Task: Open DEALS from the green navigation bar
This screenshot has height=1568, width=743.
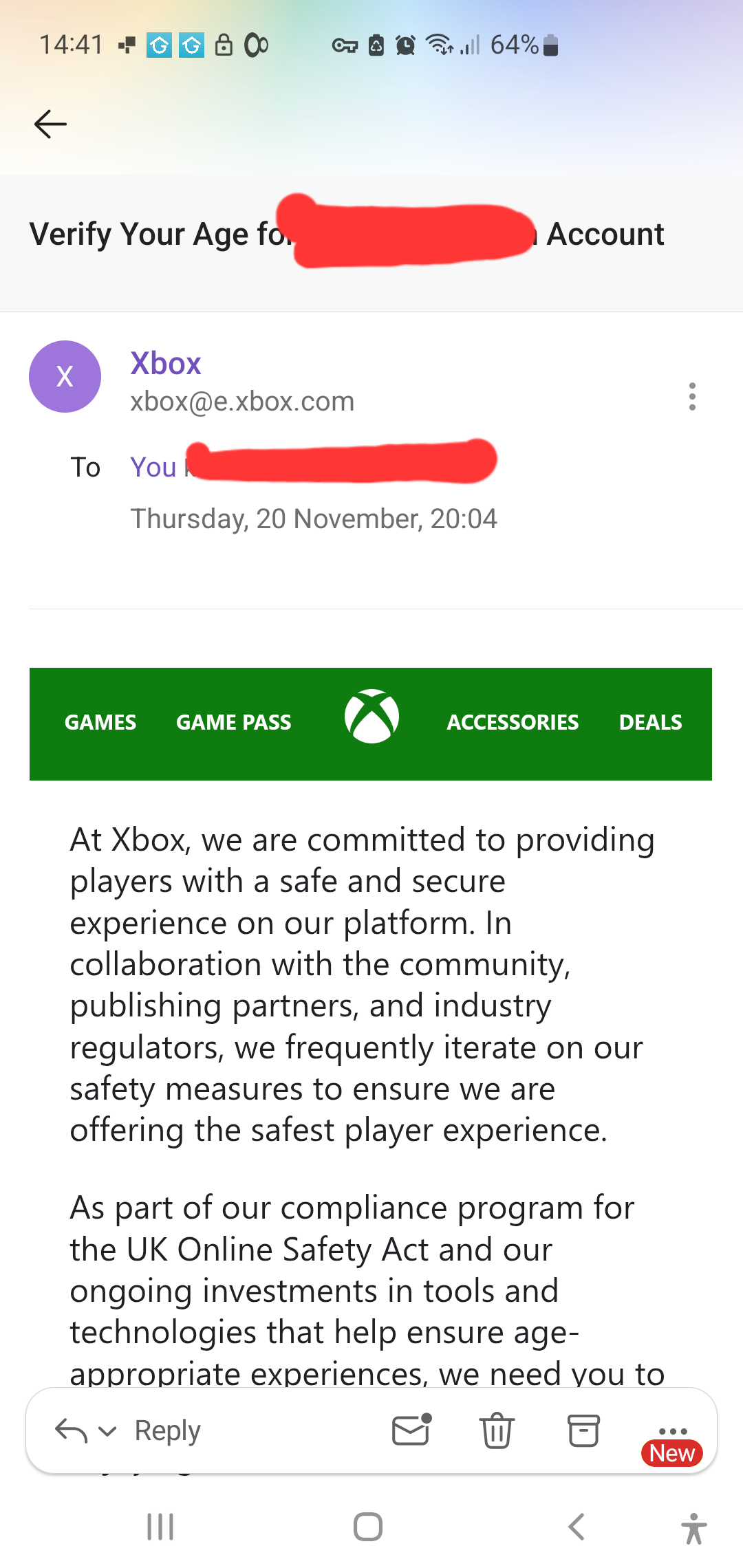Action: [650, 722]
